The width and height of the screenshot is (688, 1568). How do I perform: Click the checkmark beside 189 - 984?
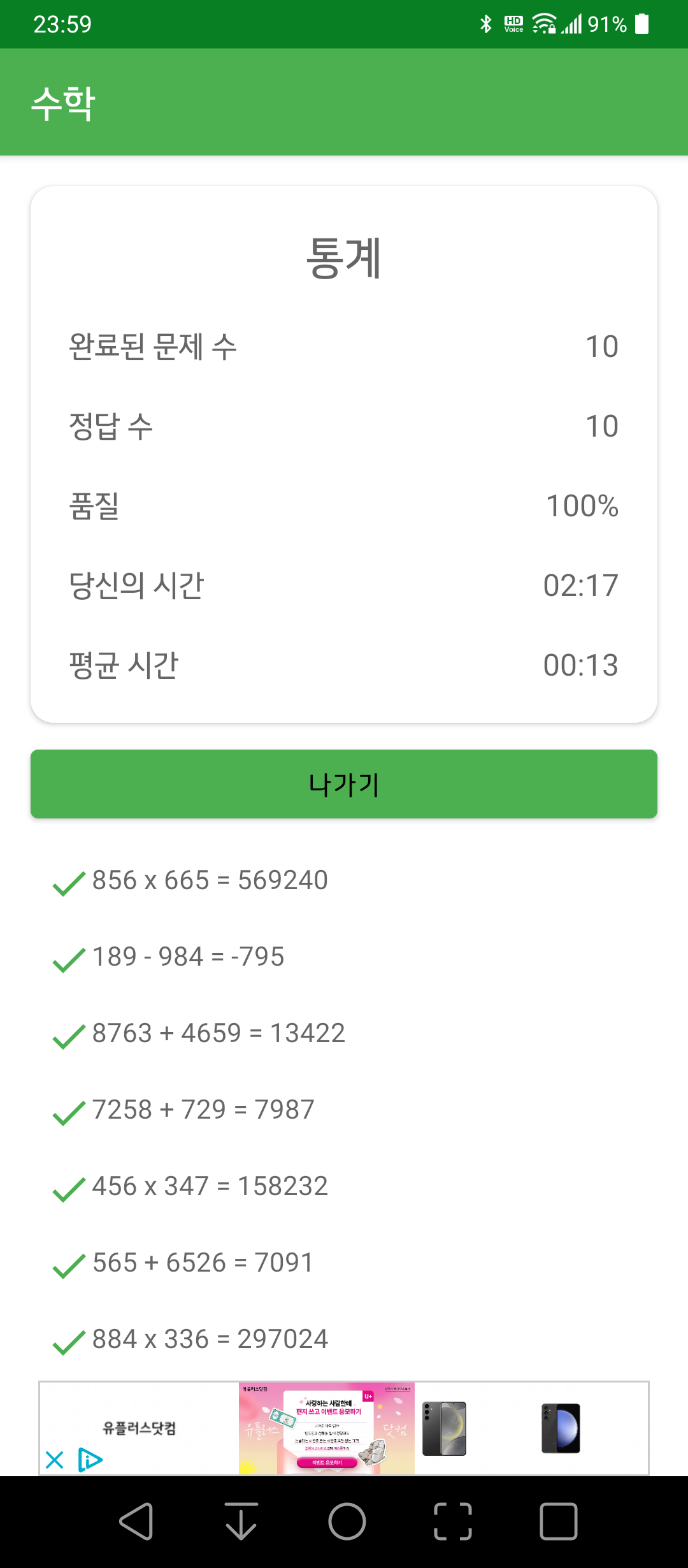pyautogui.click(x=69, y=960)
